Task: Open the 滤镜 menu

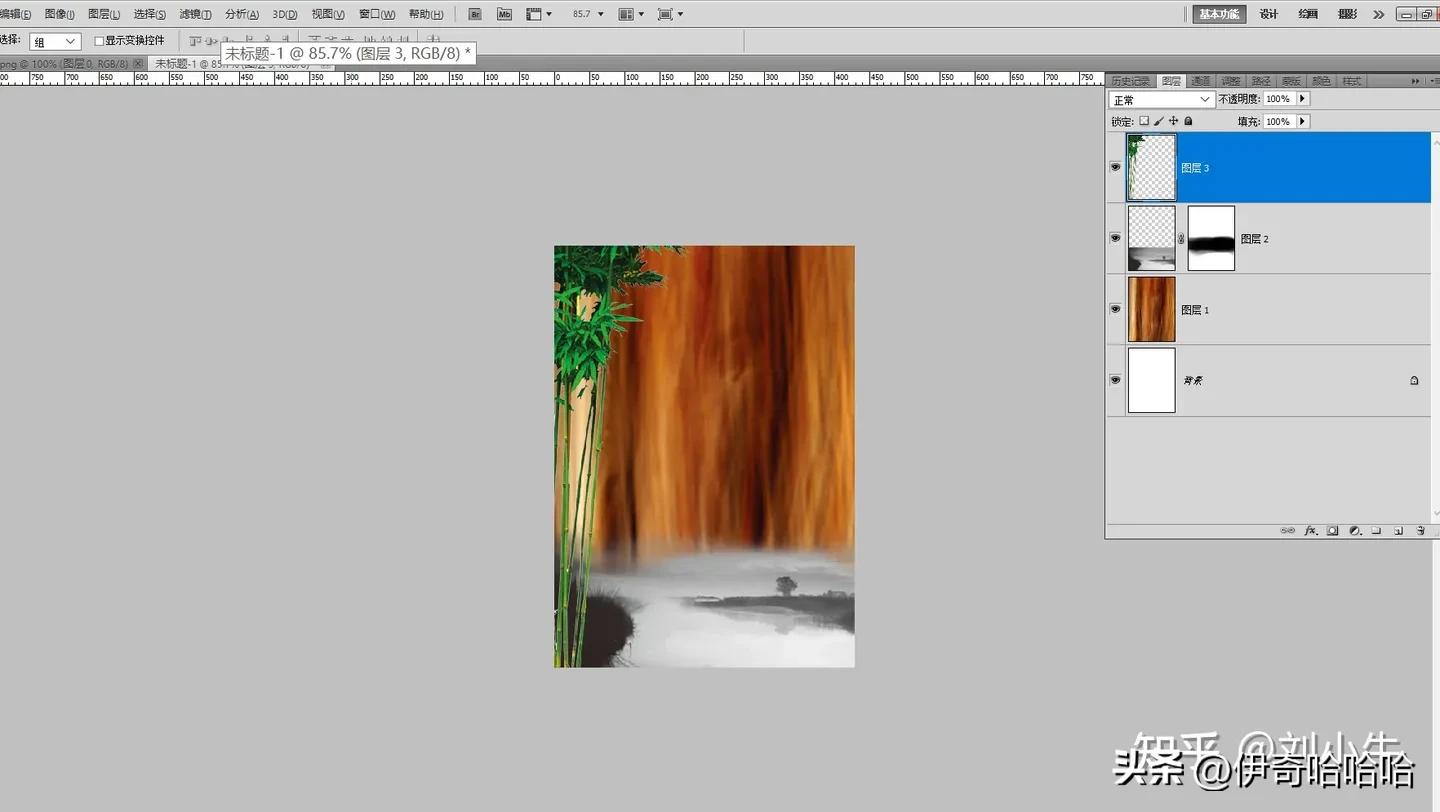Action: 195,14
